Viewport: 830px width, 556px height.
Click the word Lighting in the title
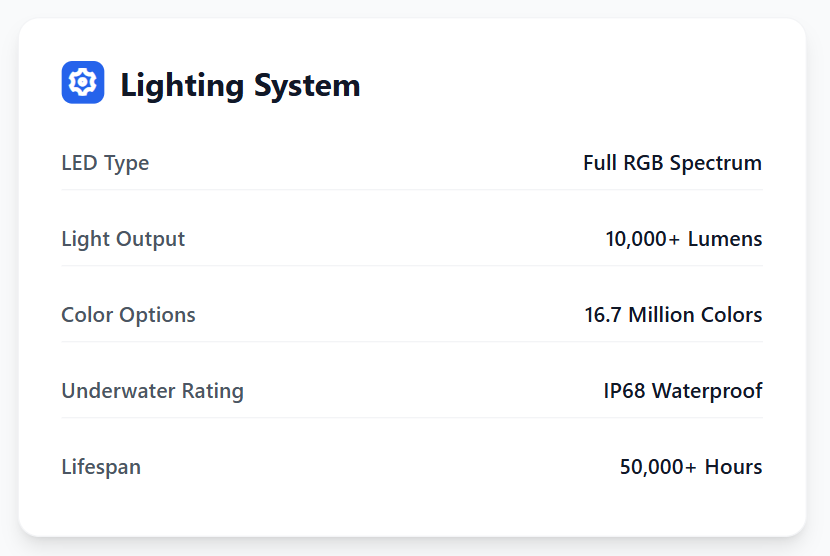click(182, 85)
